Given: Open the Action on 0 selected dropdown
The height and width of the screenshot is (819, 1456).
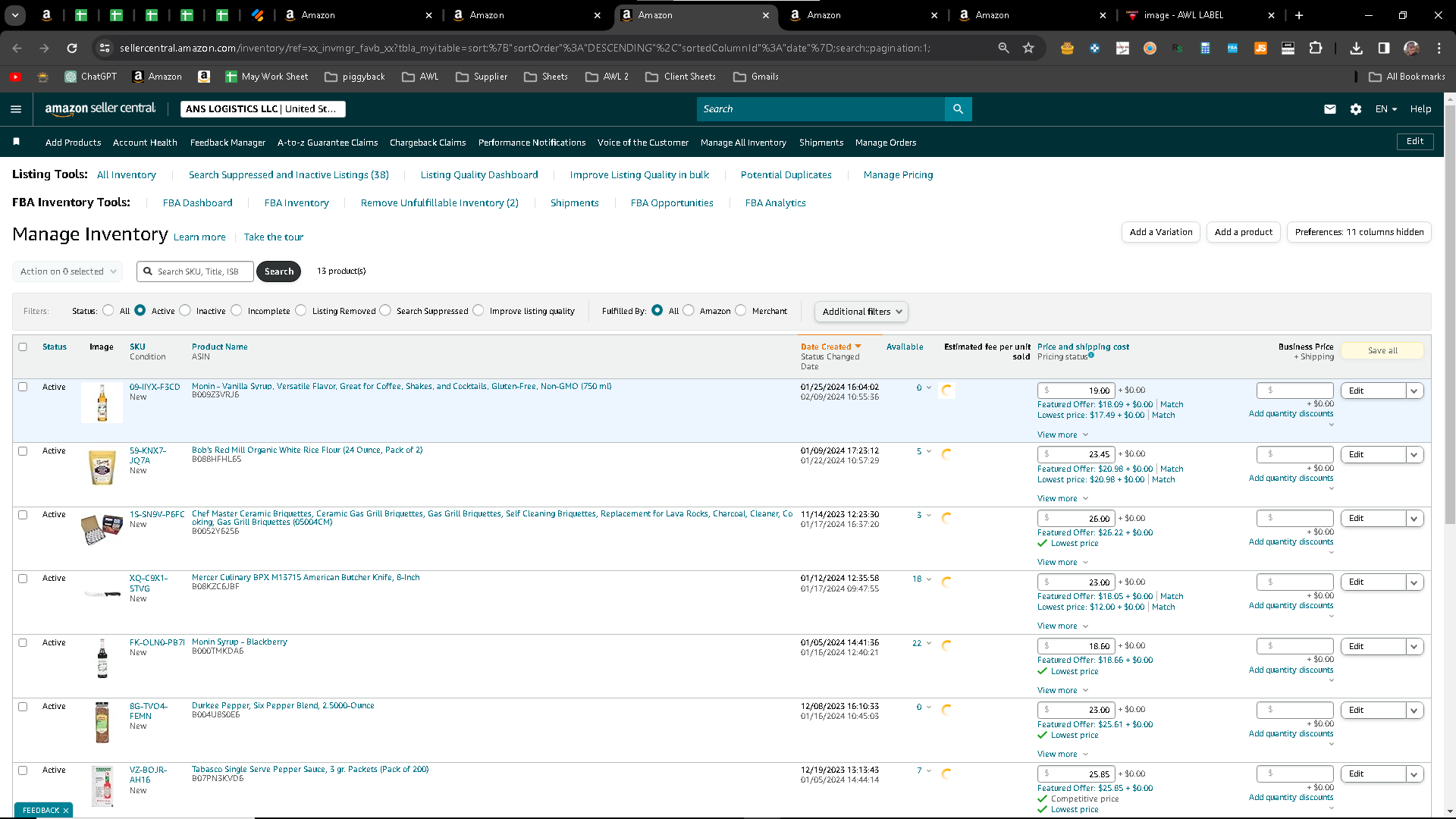Looking at the screenshot, I should (x=67, y=271).
